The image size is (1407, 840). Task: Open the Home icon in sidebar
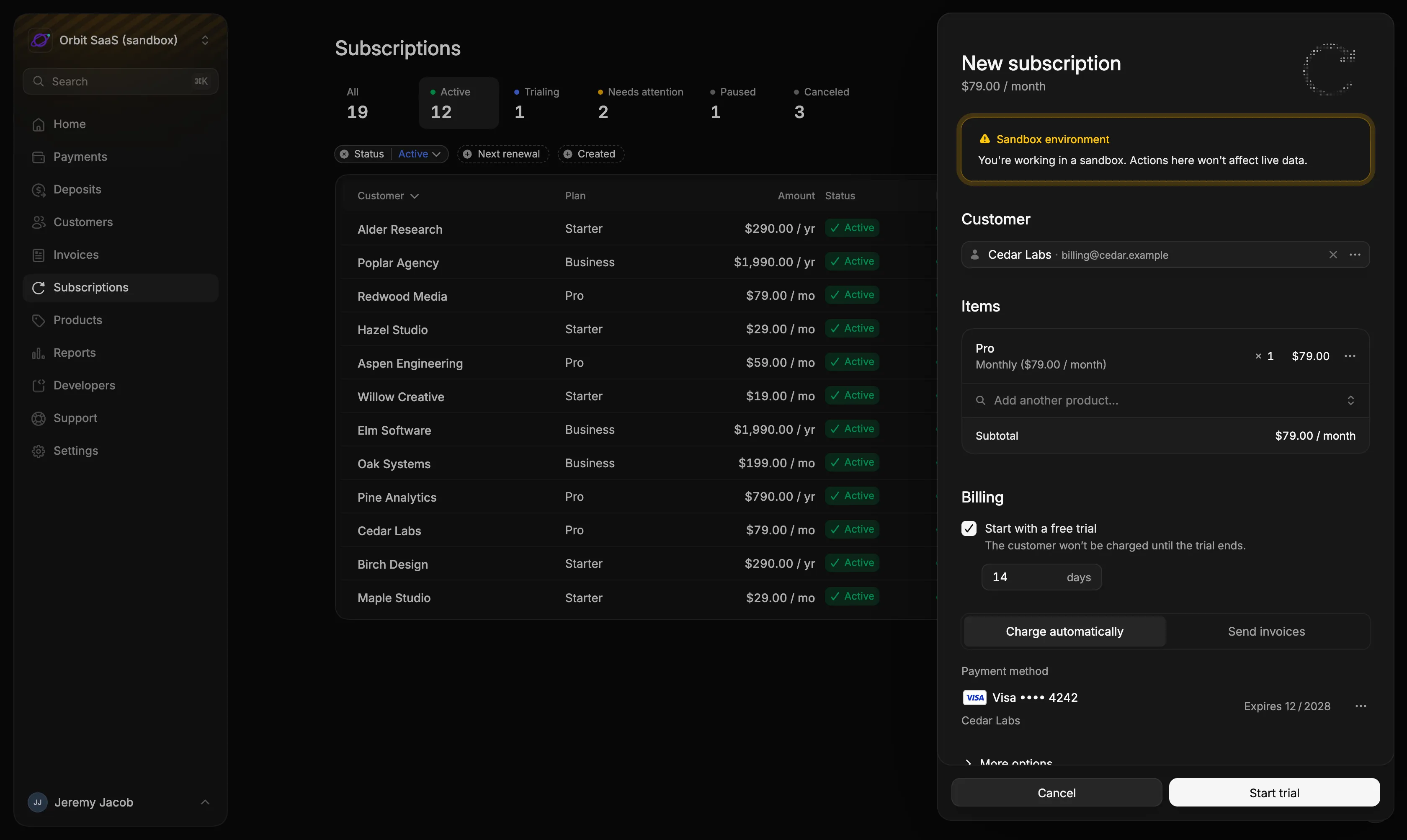point(39,124)
